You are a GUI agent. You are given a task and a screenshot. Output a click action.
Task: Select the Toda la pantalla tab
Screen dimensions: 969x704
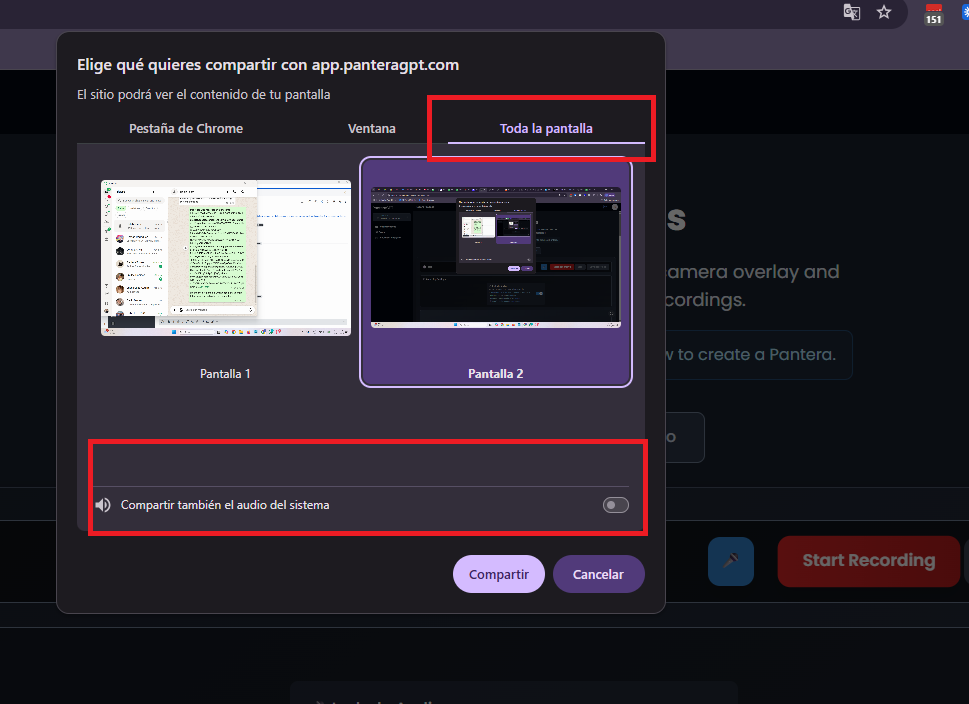(x=546, y=129)
